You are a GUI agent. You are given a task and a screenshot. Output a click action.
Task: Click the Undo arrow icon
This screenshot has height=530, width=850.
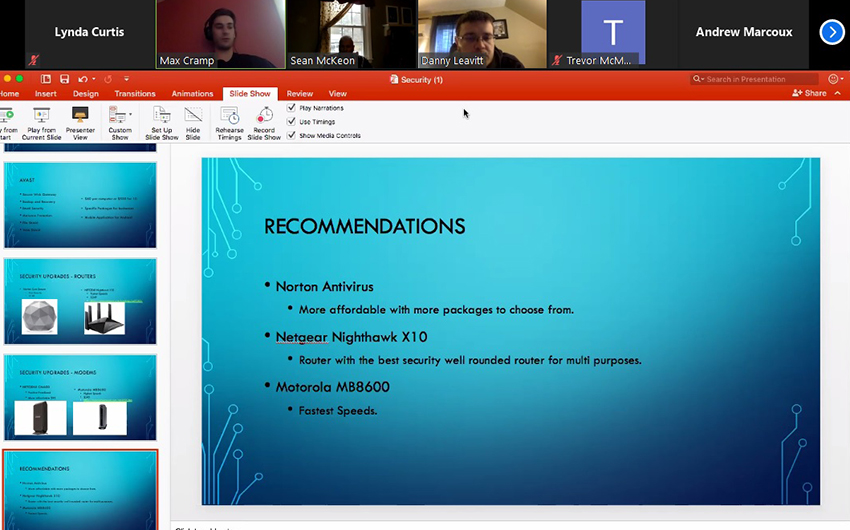(x=82, y=79)
